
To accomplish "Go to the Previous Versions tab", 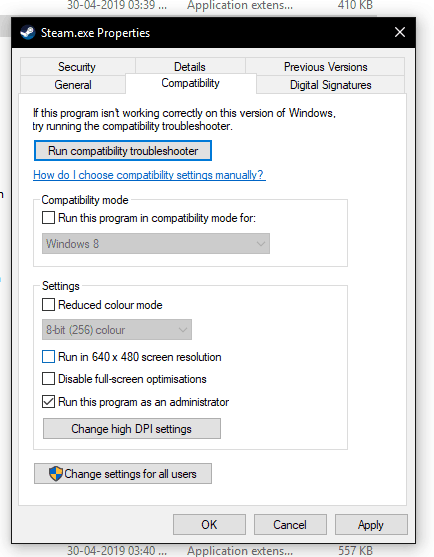I will click(325, 66).
